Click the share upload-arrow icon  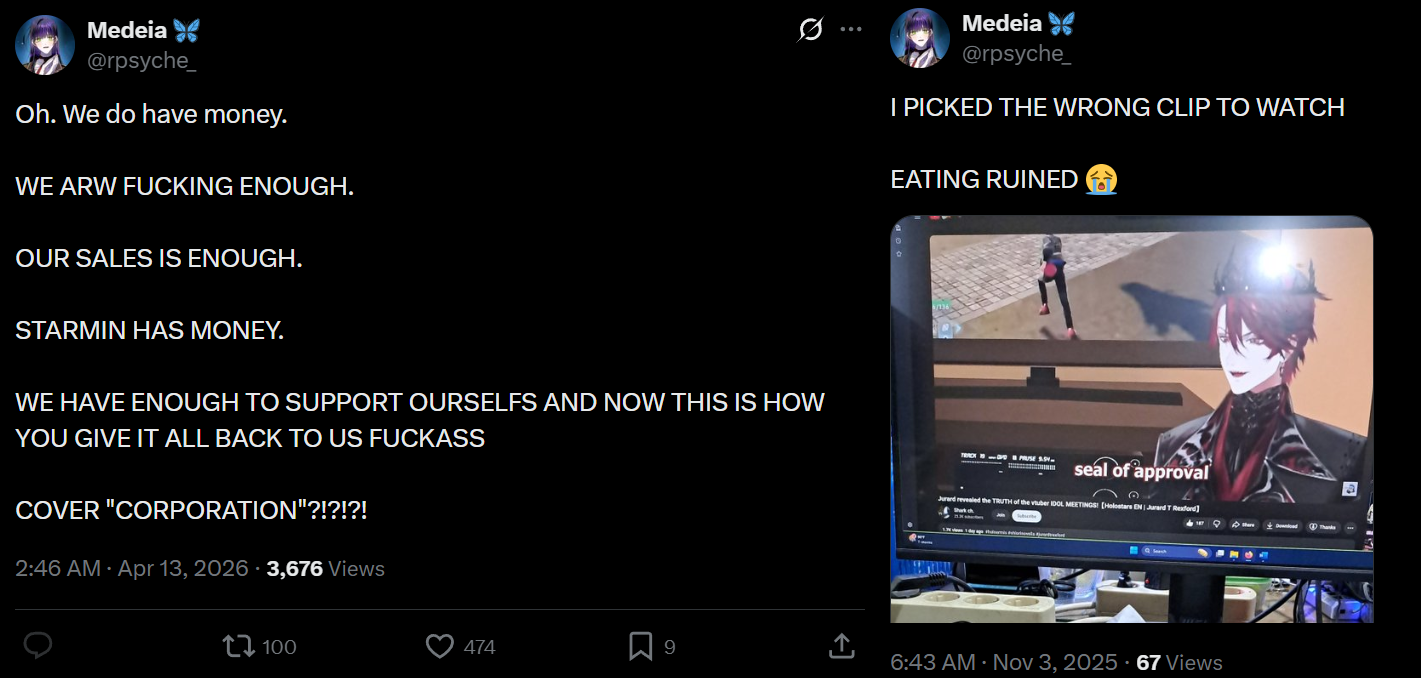(842, 646)
